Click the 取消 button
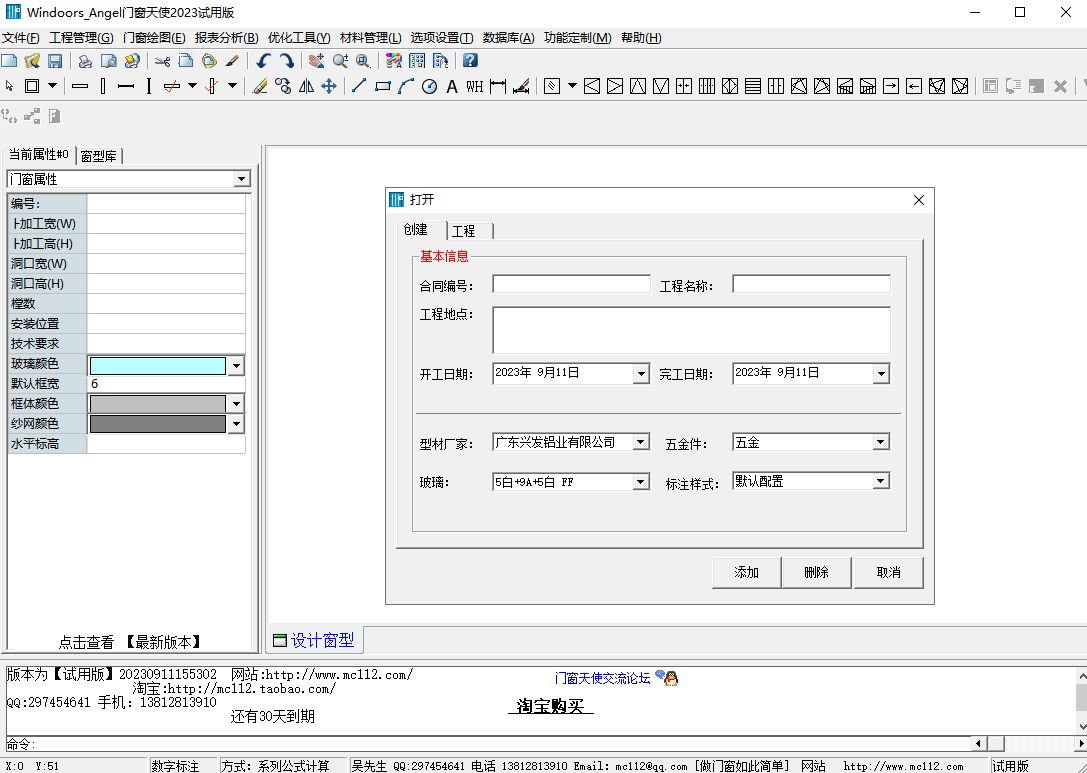This screenshot has height=773, width=1087. point(889,573)
